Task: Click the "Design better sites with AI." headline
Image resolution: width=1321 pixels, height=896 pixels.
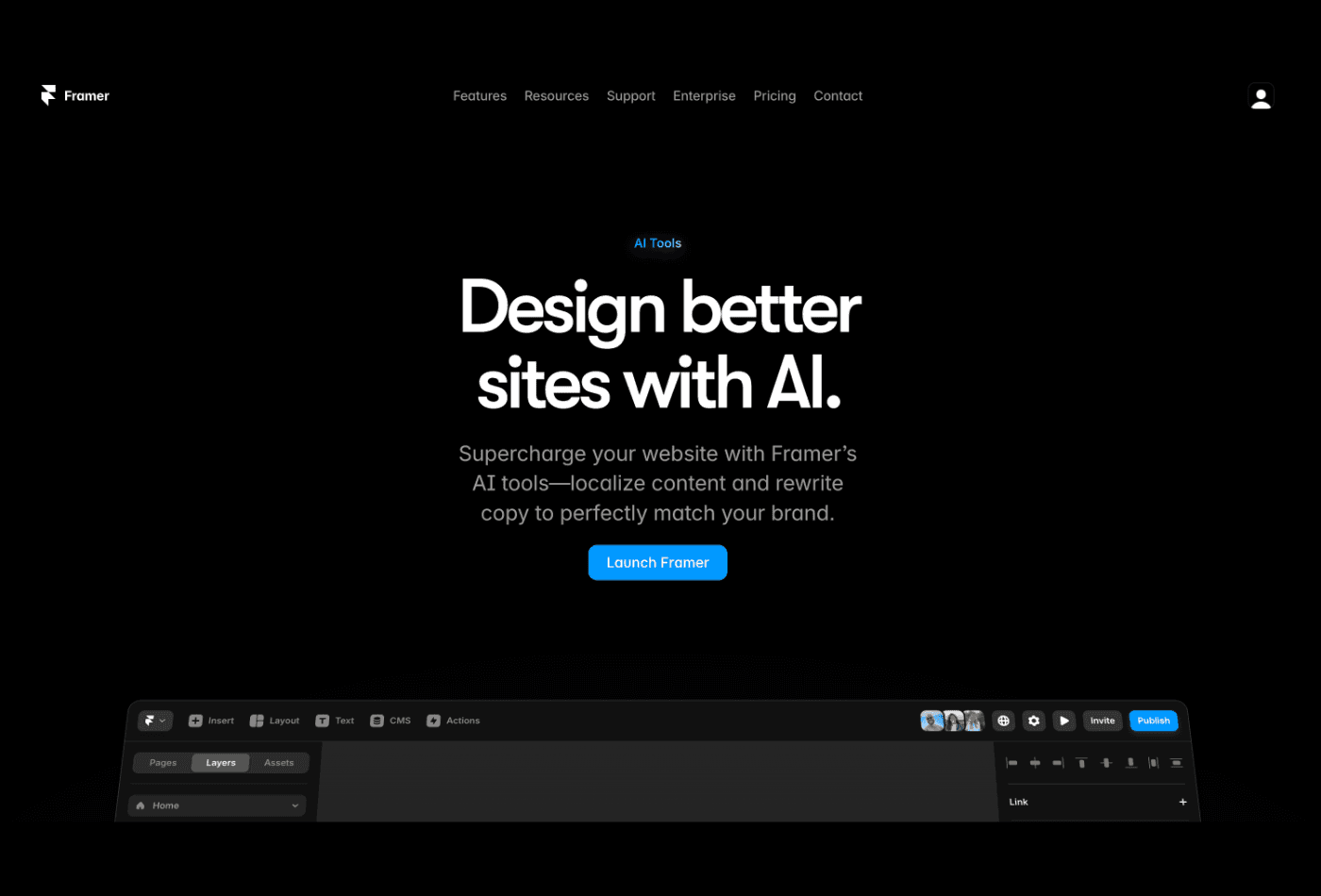Action: (x=660, y=345)
